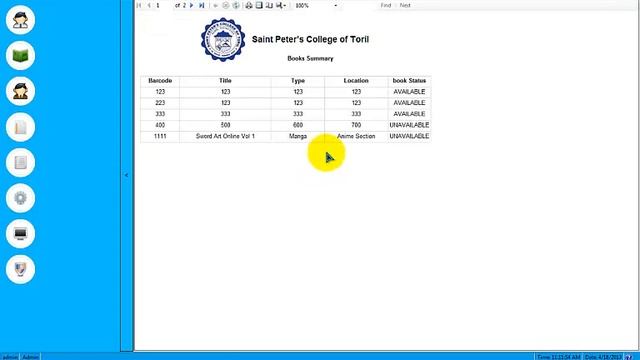This screenshot has height=360, width=640.
Task: Select the 'Sword Art Online Vol 1' title cell
Action: 225,136
